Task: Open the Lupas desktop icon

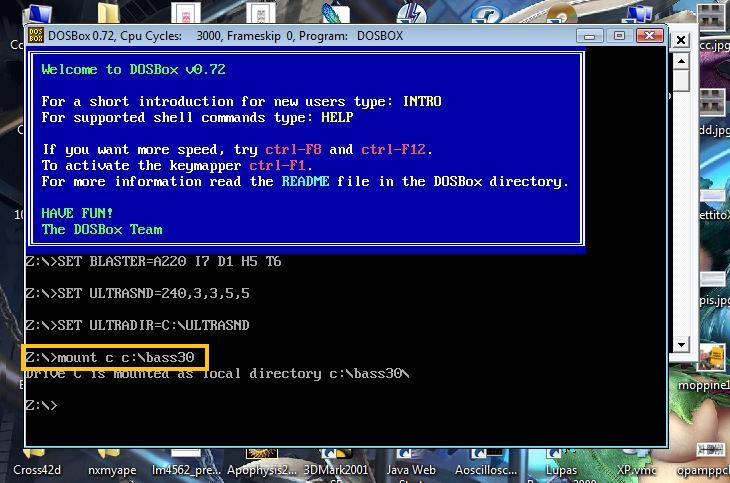Action: (x=561, y=466)
